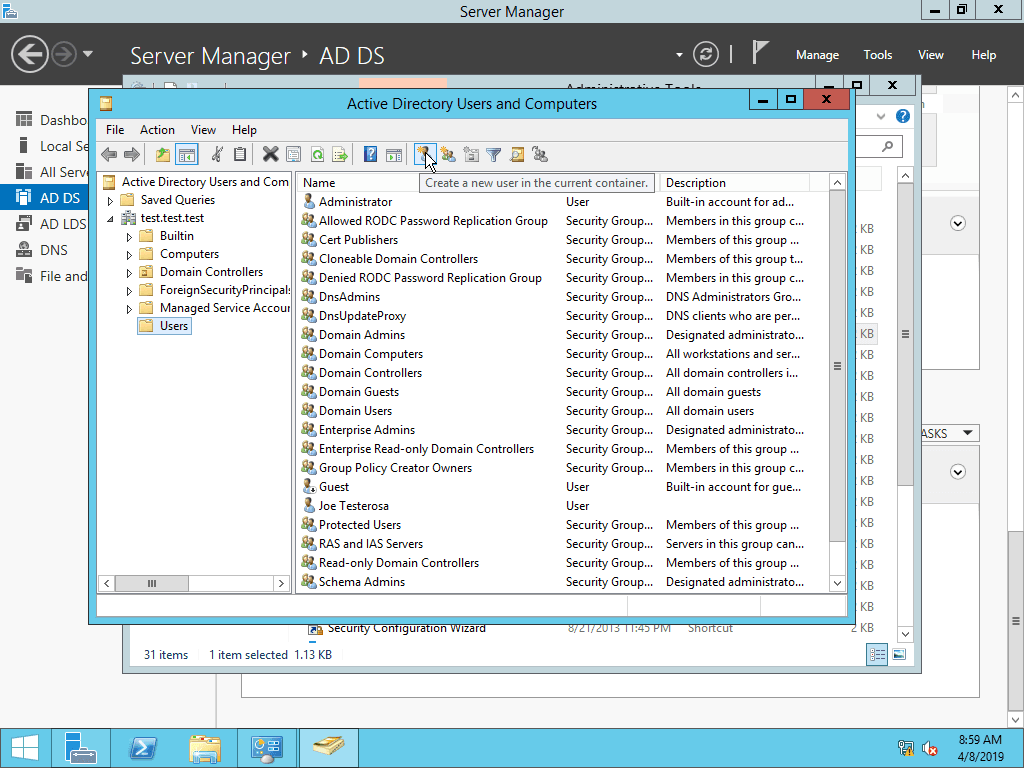Click the Refresh toolbar icon

point(317,155)
